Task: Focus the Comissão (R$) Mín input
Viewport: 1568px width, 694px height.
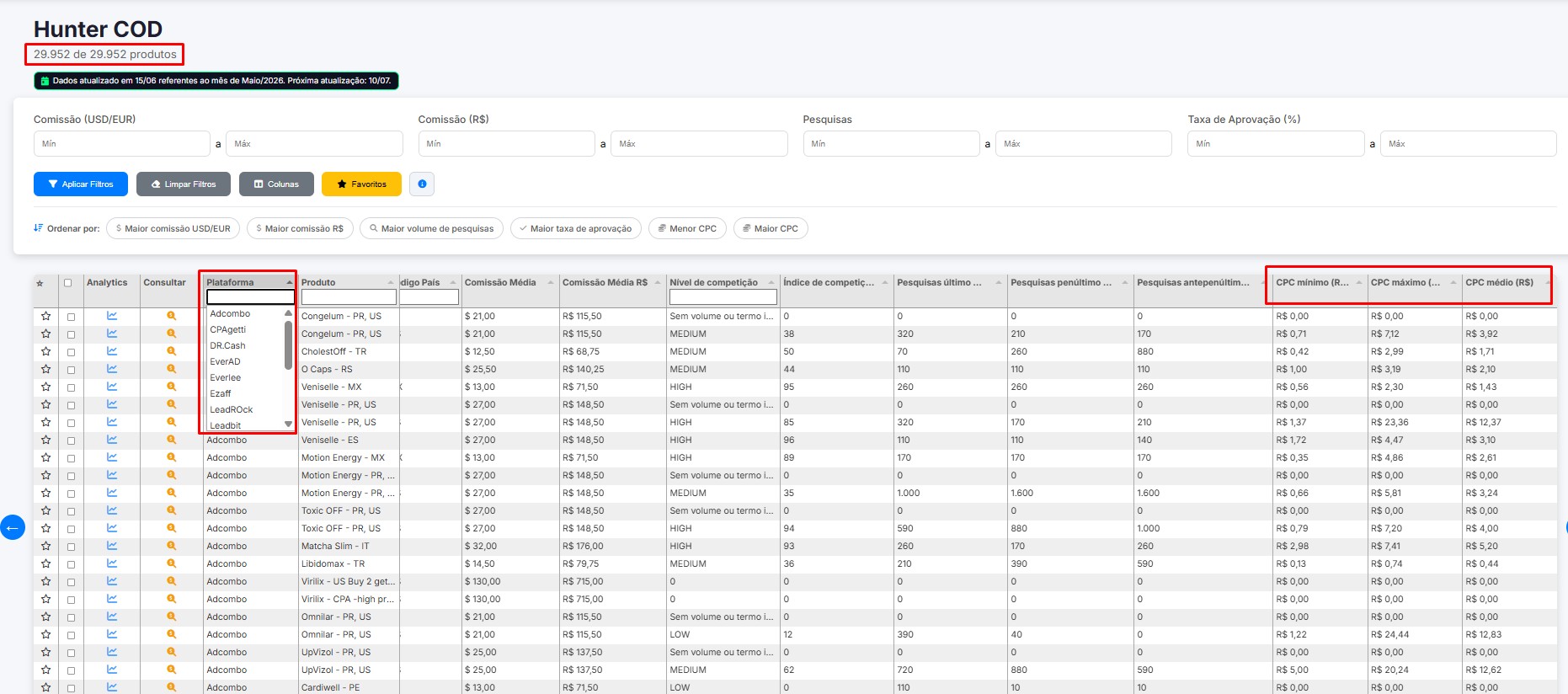Action: tap(506, 143)
